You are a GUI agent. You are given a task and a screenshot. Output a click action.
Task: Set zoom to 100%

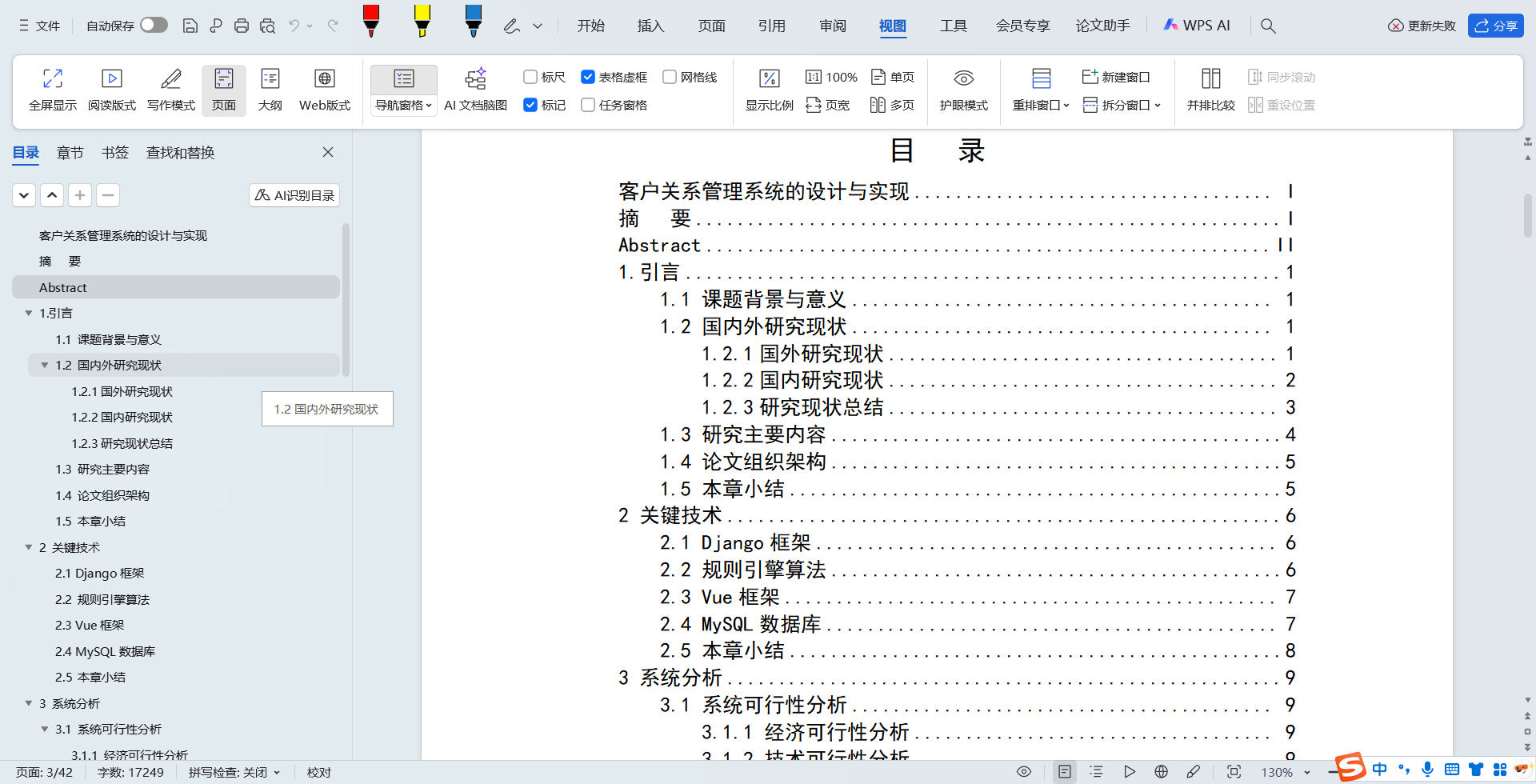point(831,77)
